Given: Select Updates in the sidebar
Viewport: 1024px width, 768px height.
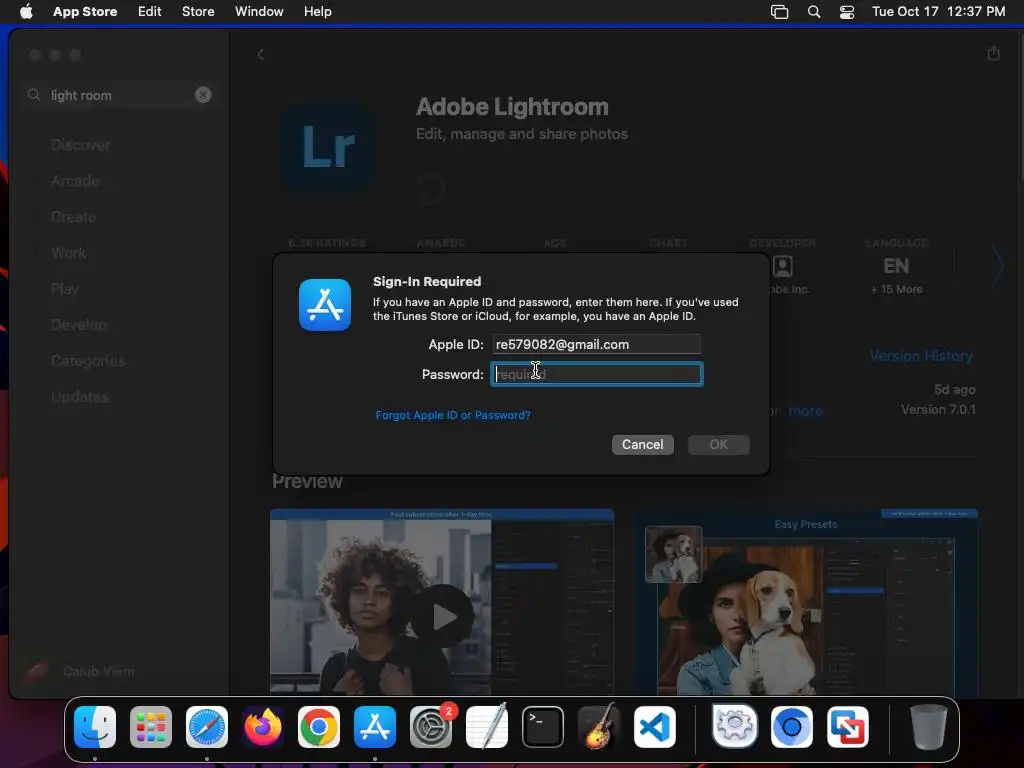Looking at the screenshot, I should 80,396.
